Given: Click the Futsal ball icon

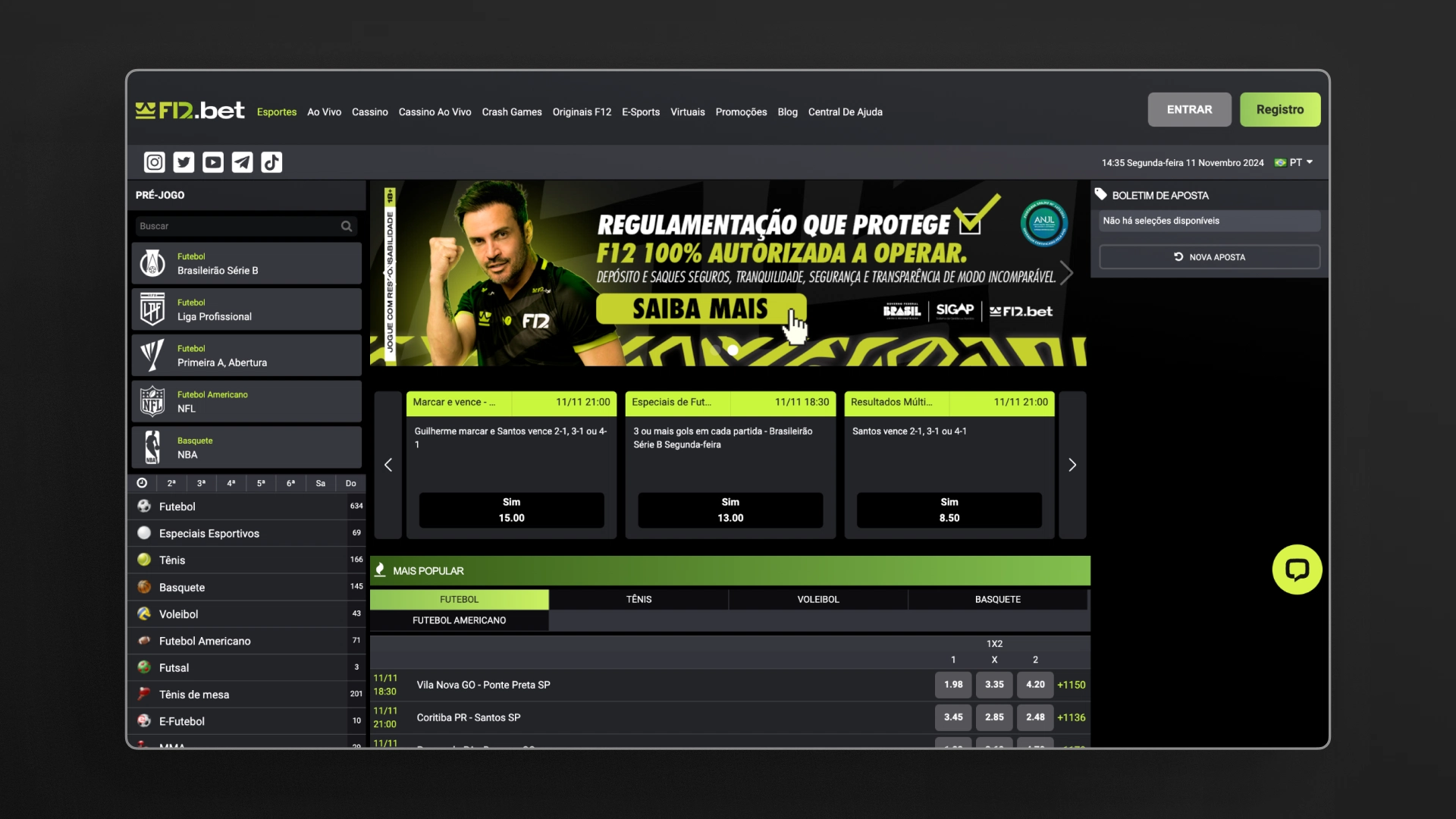Looking at the screenshot, I should pyautogui.click(x=144, y=667).
